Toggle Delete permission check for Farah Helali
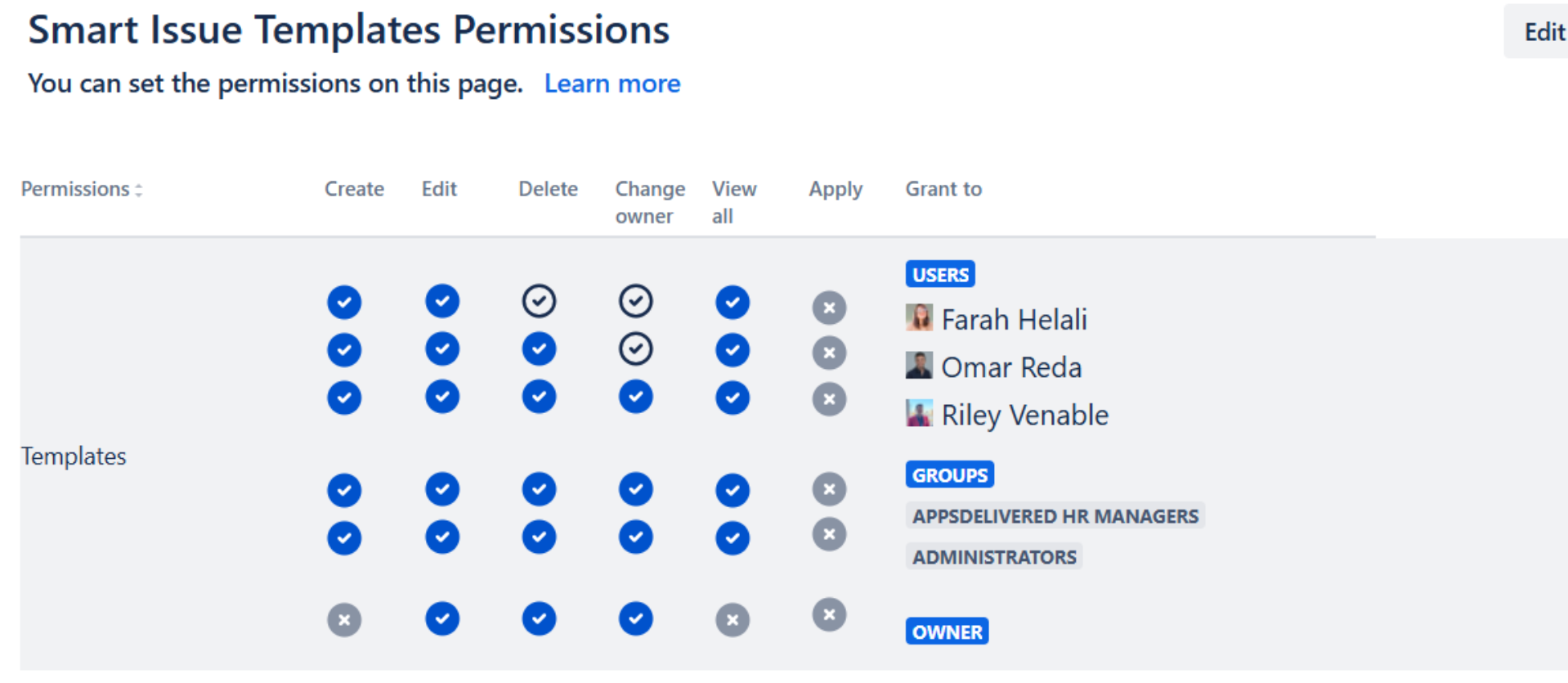 pos(539,301)
